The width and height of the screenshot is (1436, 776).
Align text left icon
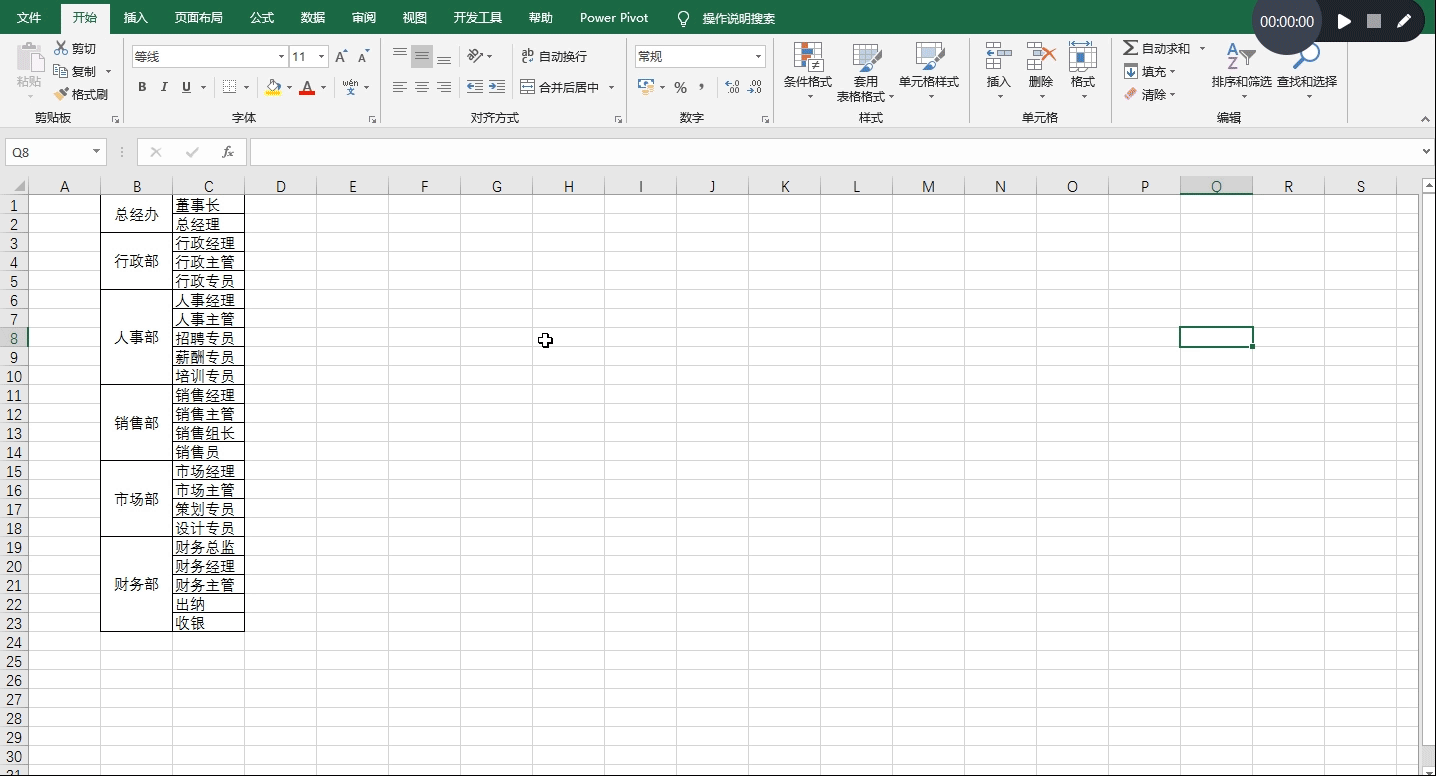[400, 87]
